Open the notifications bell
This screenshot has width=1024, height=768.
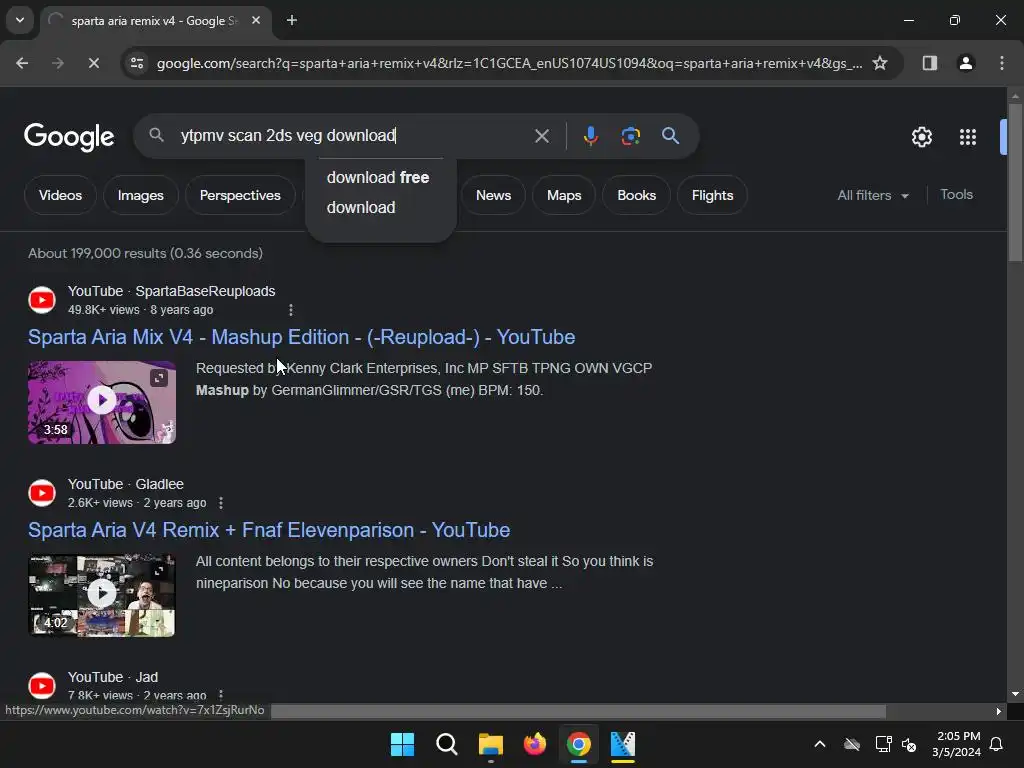[996, 744]
